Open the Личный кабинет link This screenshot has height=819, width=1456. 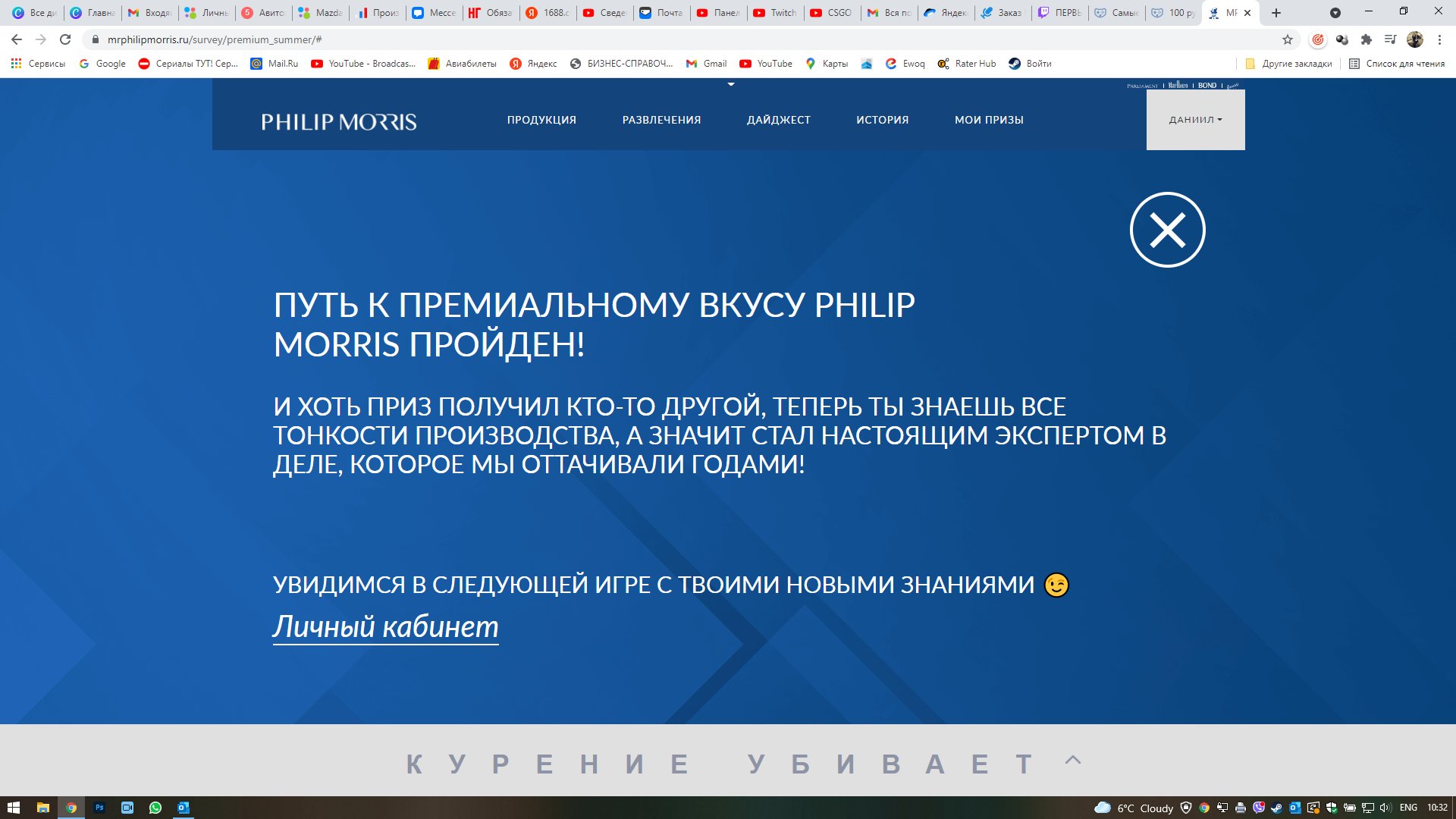(x=385, y=627)
